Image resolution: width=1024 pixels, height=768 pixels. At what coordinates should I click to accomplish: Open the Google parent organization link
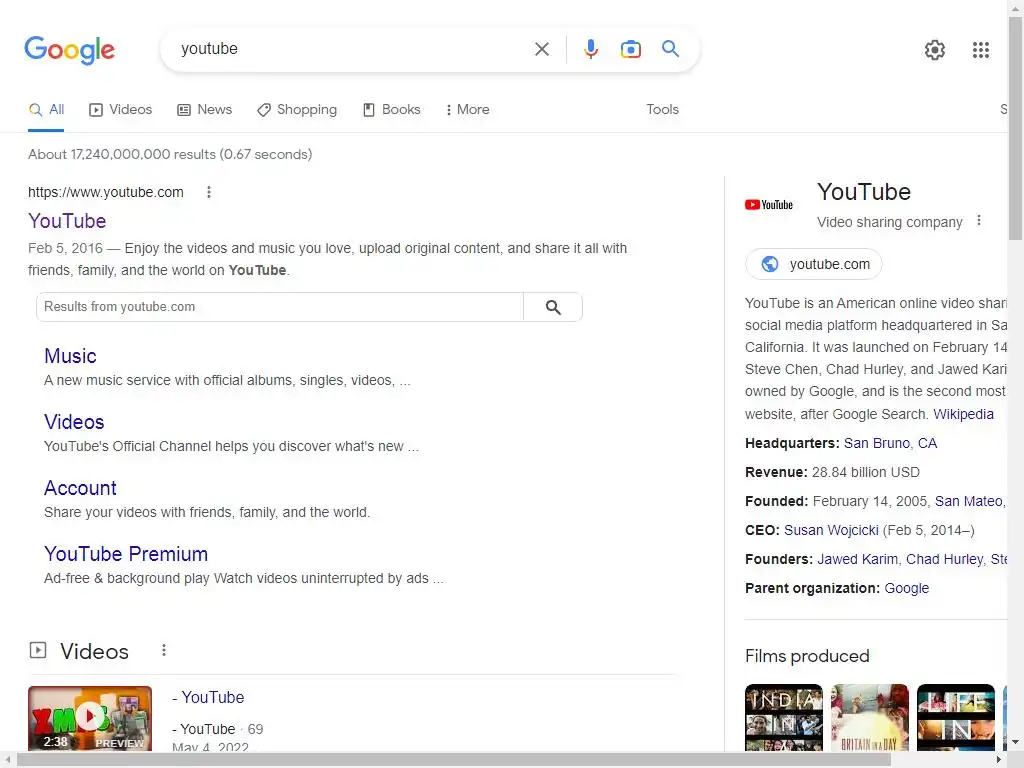point(906,588)
